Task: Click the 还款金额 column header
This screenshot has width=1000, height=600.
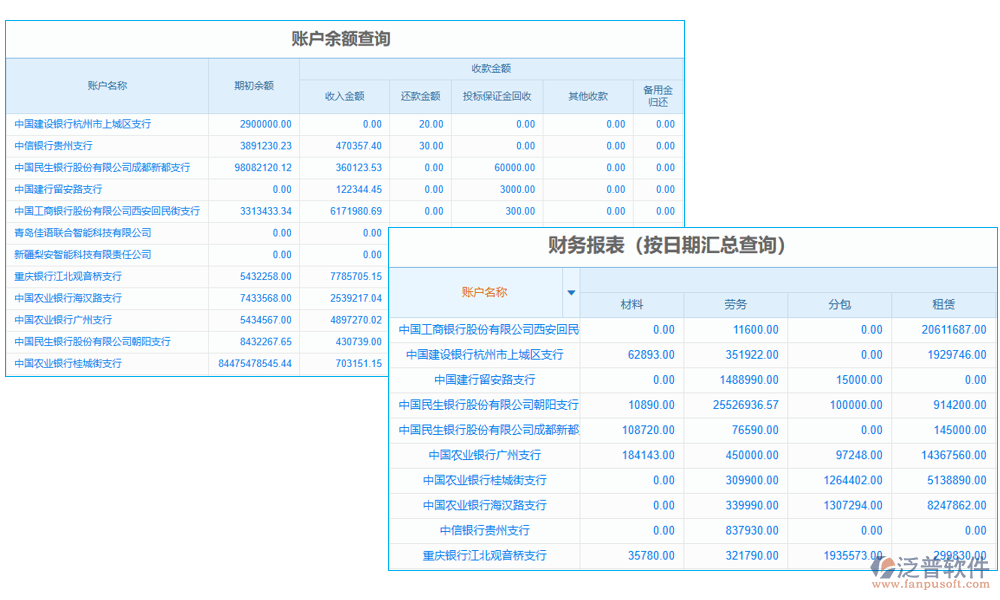Action: tap(421, 95)
